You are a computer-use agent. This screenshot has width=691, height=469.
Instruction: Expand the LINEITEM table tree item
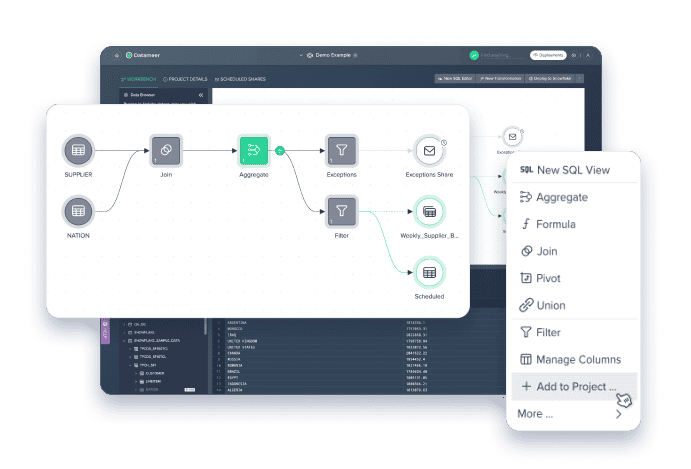(136, 382)
